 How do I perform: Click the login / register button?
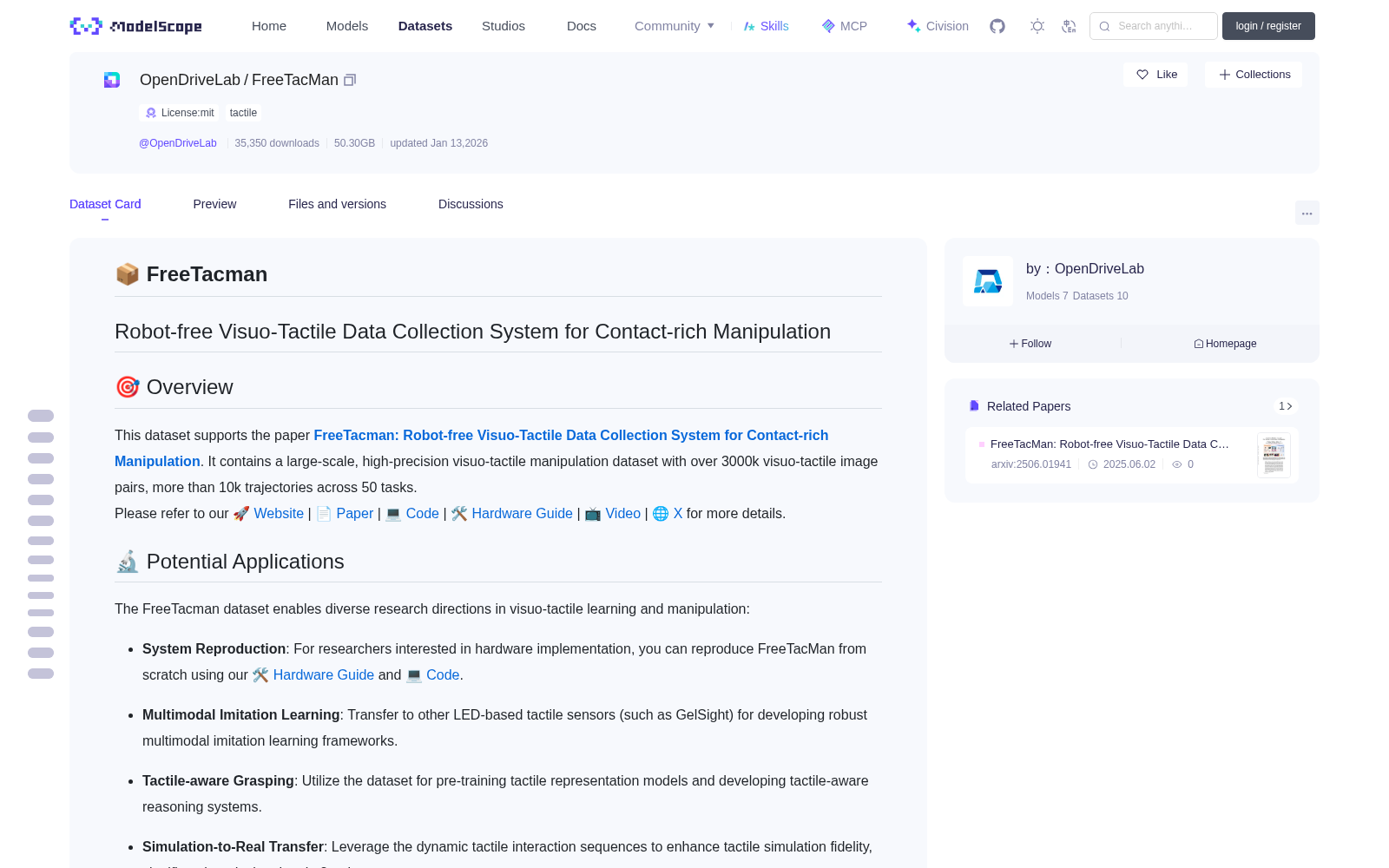tap(1268, 26)
